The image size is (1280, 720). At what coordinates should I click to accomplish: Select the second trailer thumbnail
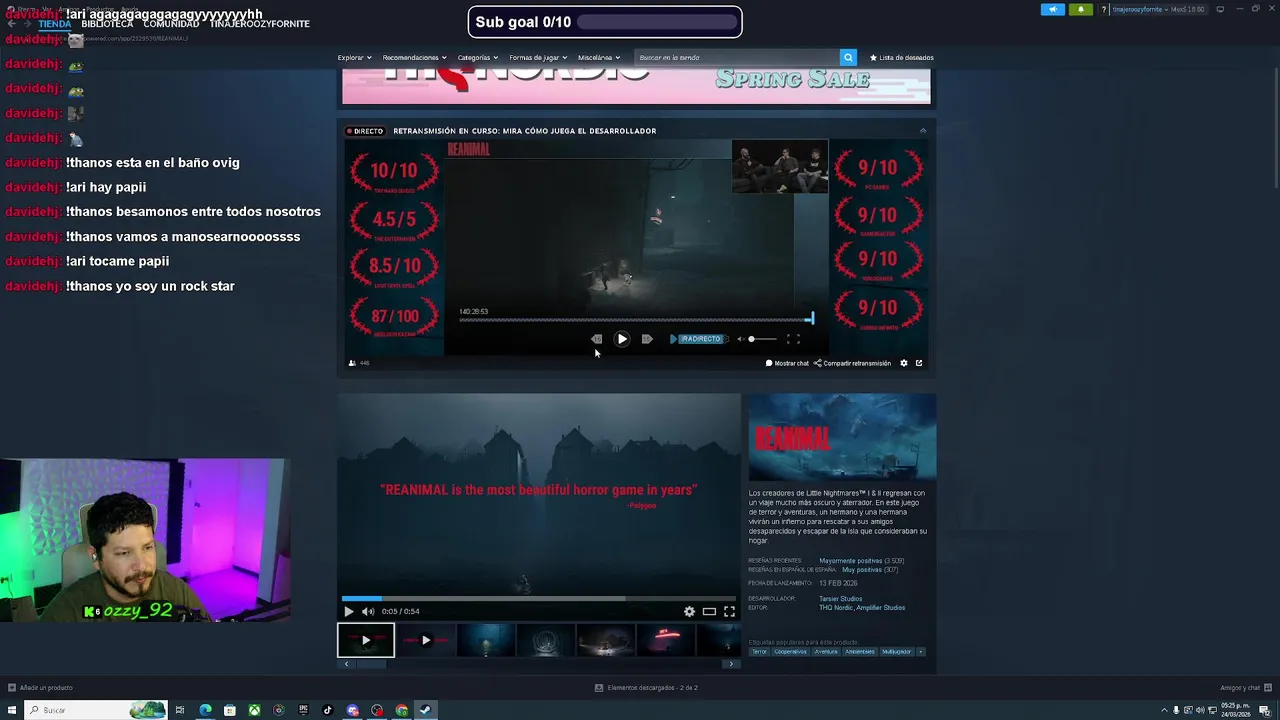[426, 640]
